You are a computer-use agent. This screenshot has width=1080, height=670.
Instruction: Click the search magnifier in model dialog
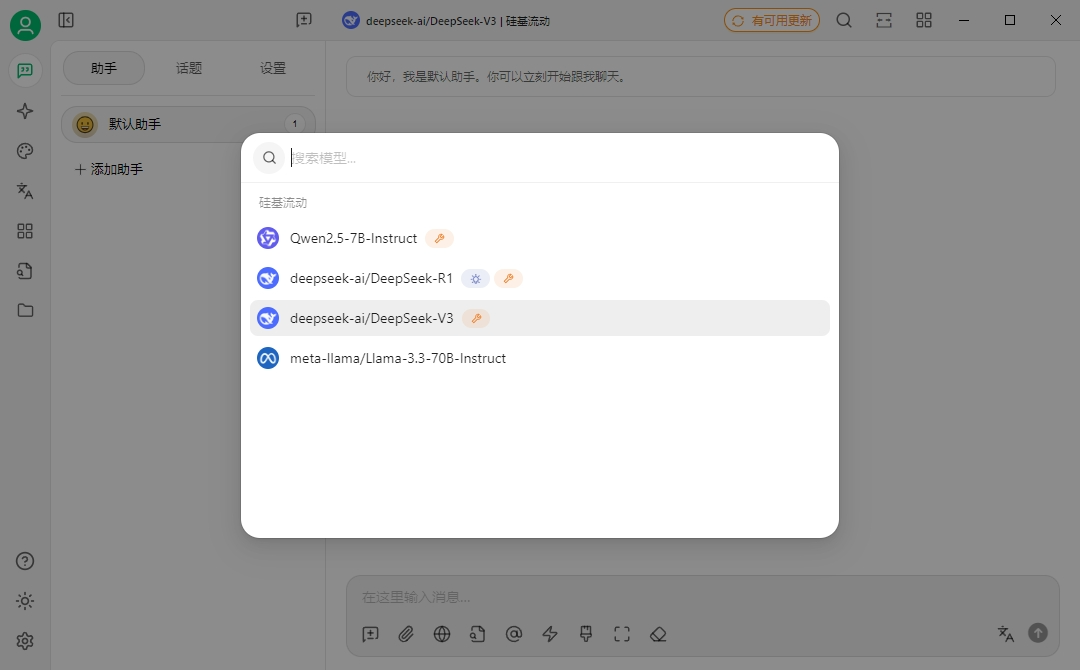[269, 158]
